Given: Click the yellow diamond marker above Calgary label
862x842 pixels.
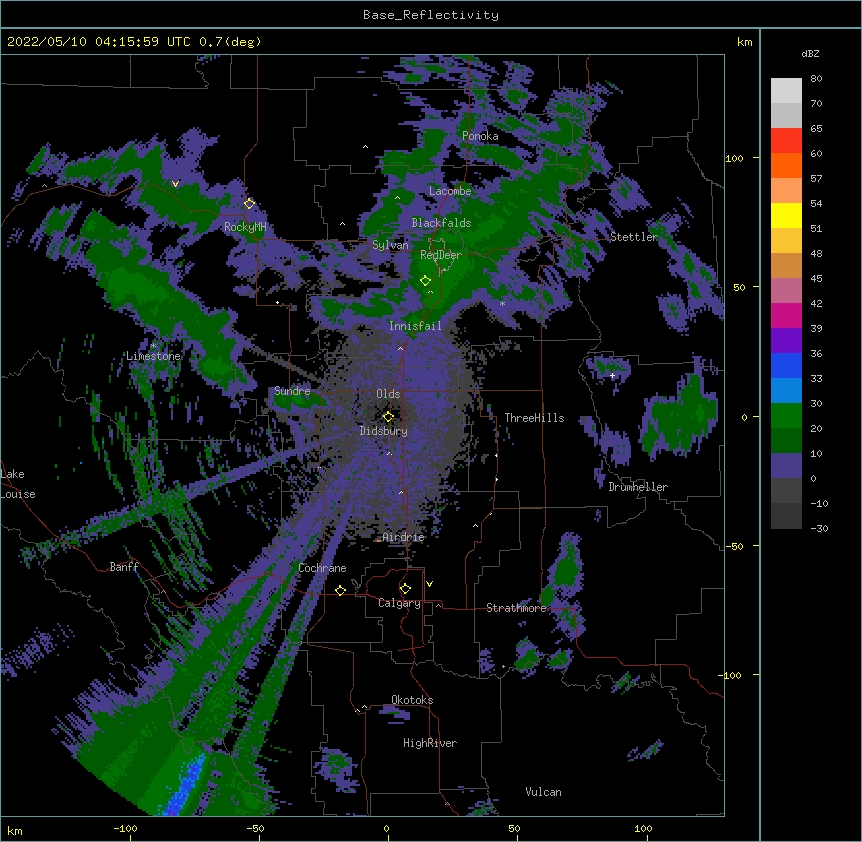Looking at the screenshot, I should point(405,589).
